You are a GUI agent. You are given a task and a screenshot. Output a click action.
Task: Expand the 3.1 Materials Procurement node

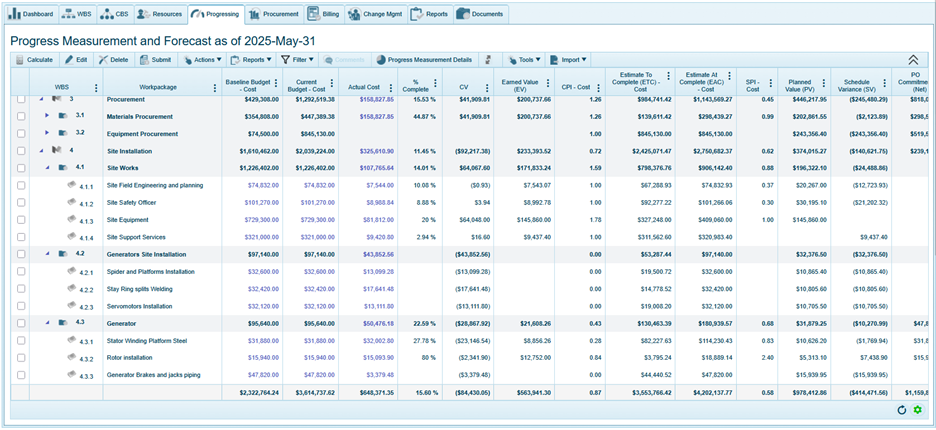coord(46,116)
